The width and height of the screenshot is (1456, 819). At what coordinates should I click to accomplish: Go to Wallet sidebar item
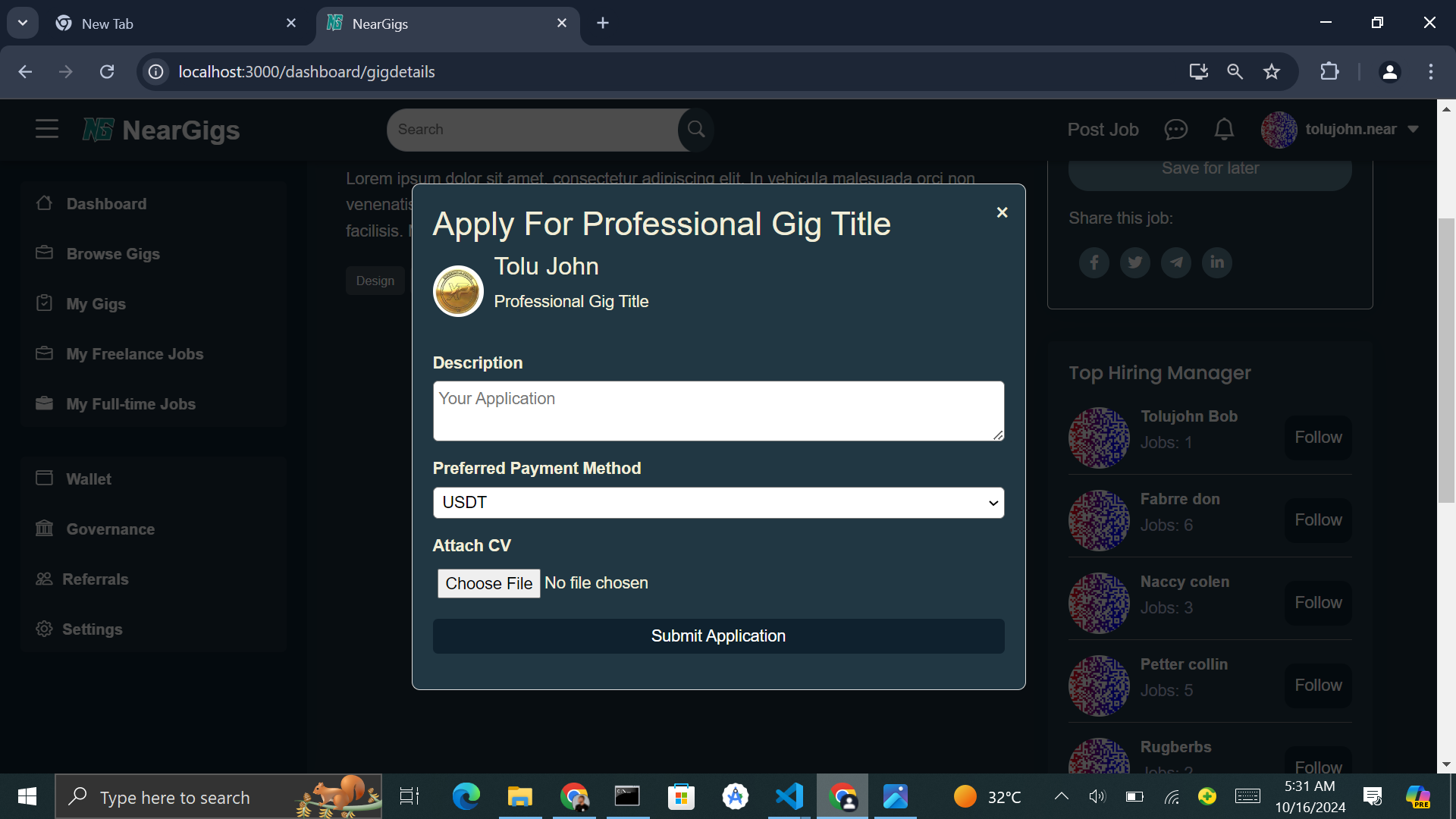coord(89,479)
